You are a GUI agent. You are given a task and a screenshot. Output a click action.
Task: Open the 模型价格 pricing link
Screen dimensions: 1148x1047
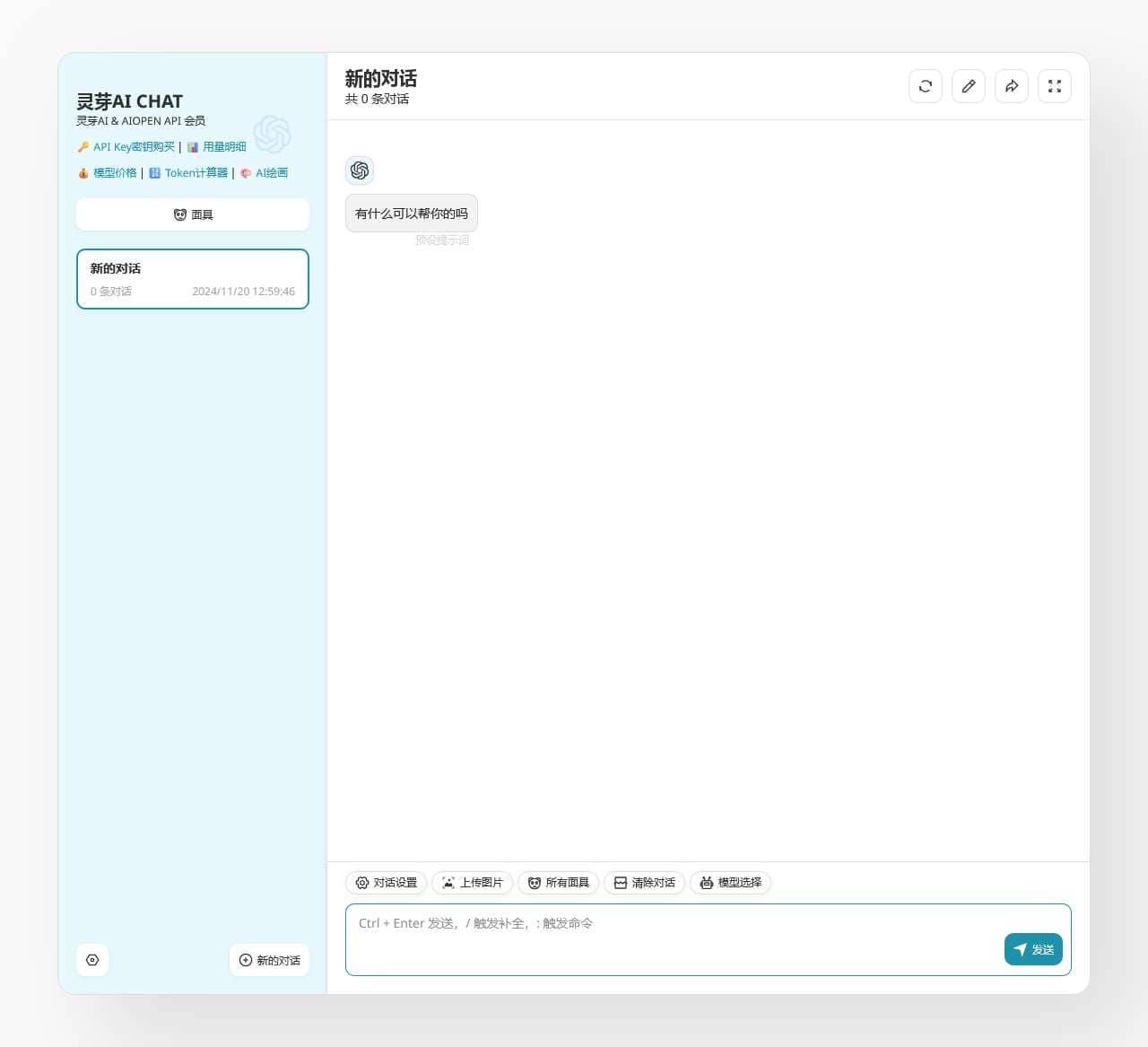click(x=107, y=173)
